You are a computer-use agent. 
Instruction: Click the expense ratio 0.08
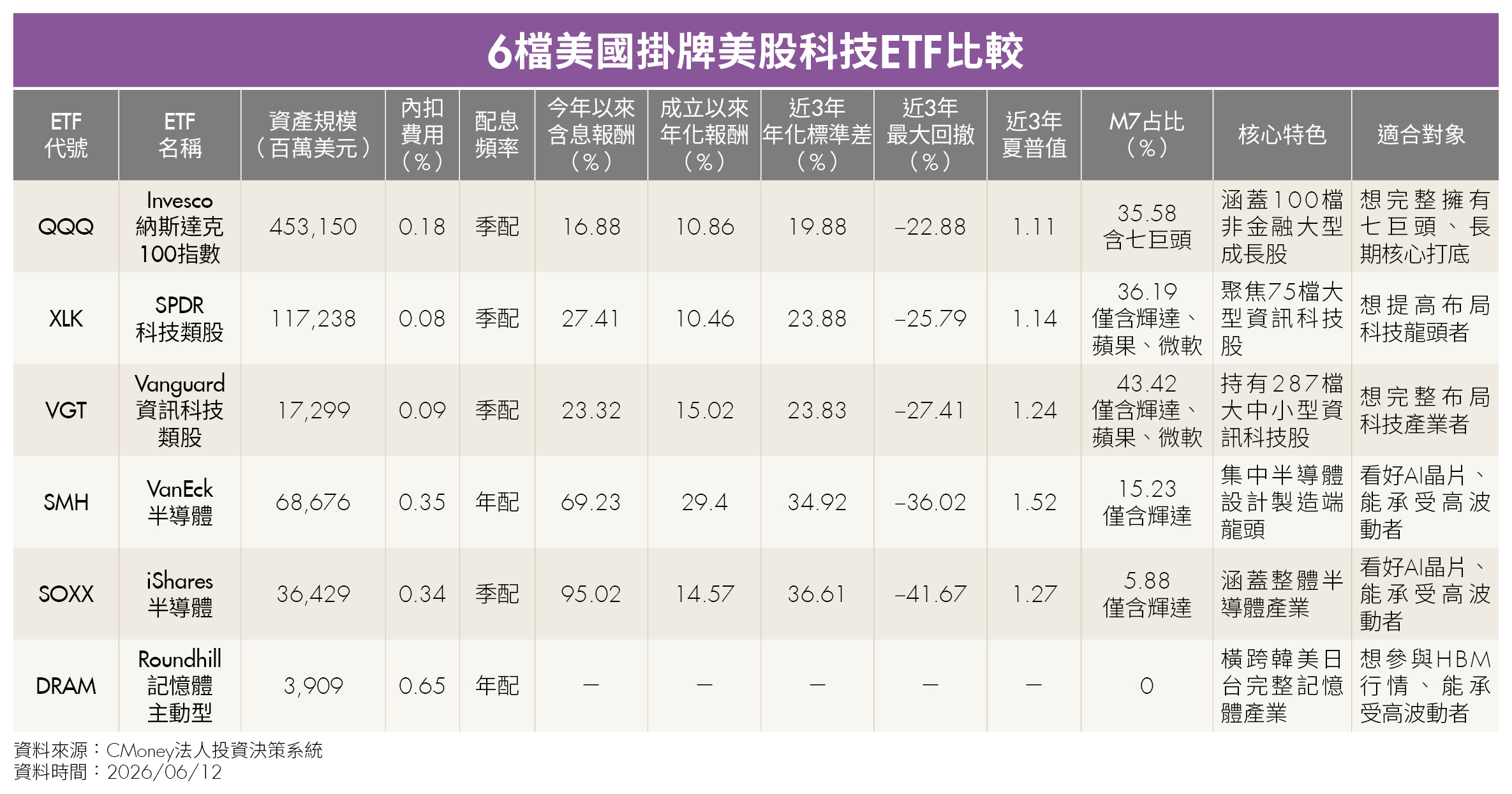422,318
